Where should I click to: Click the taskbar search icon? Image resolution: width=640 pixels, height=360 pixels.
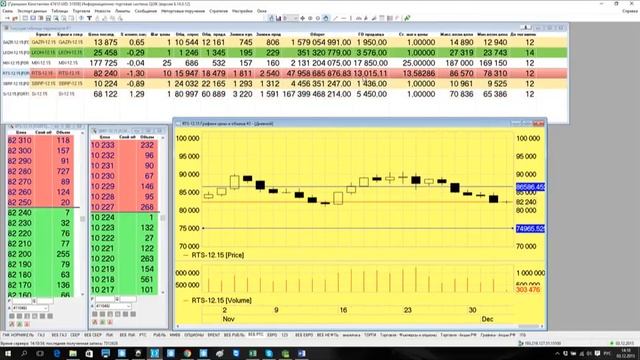point(24,353)
